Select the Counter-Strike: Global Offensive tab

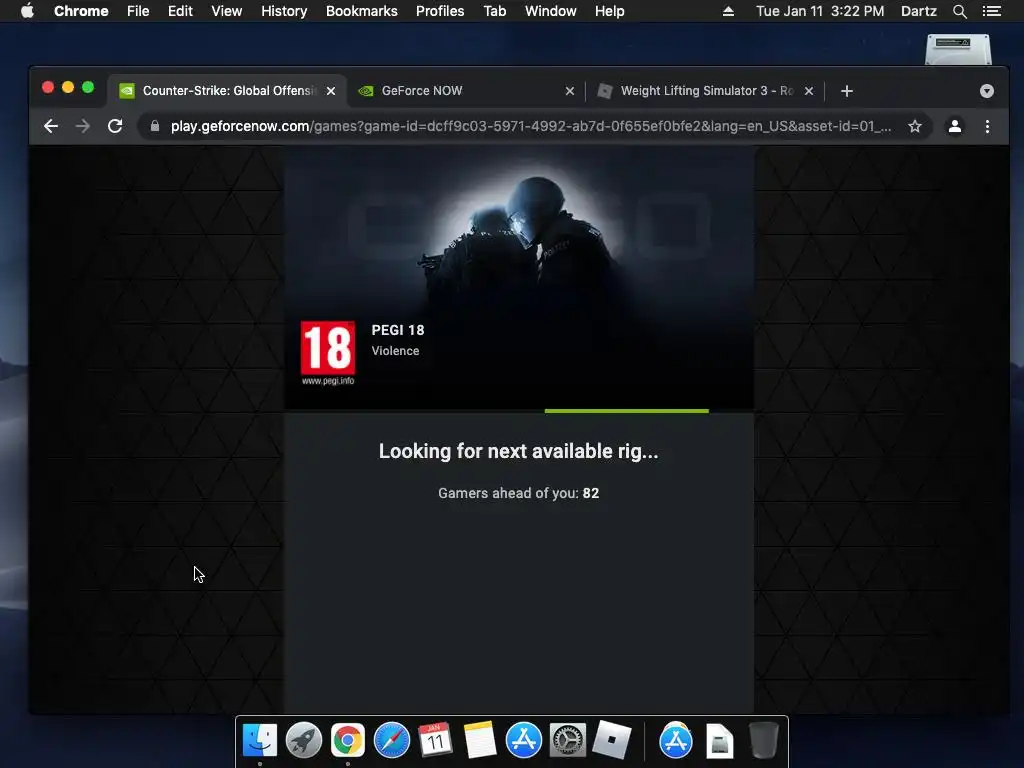pos(227,91)
